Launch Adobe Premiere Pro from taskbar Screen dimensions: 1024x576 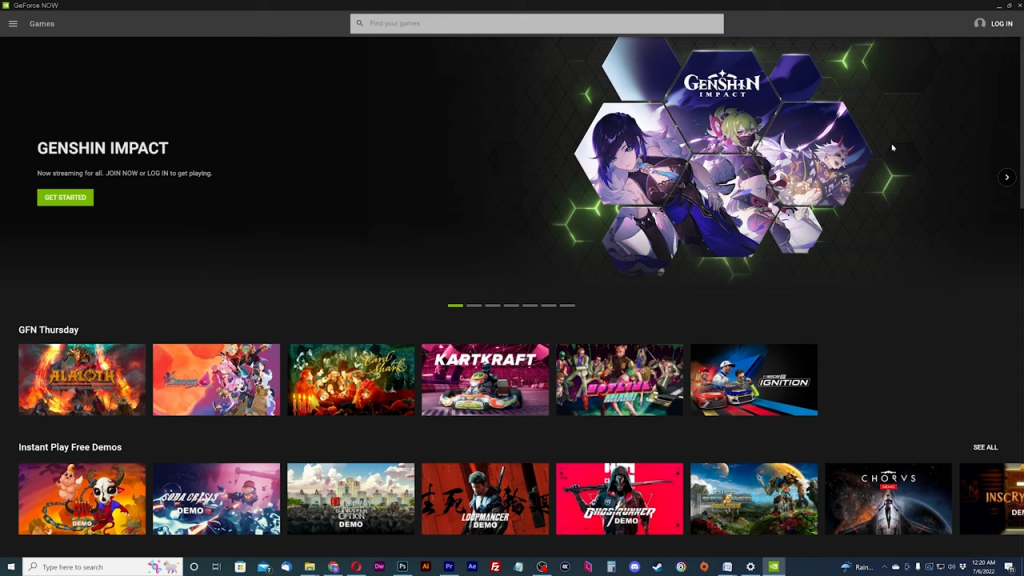pyautogui.click(x=449, y=567)
